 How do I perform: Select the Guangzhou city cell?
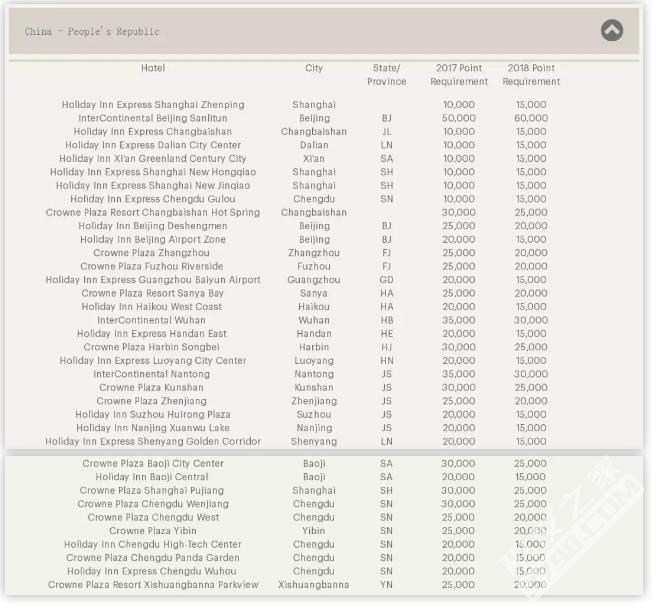click(314, 280)
